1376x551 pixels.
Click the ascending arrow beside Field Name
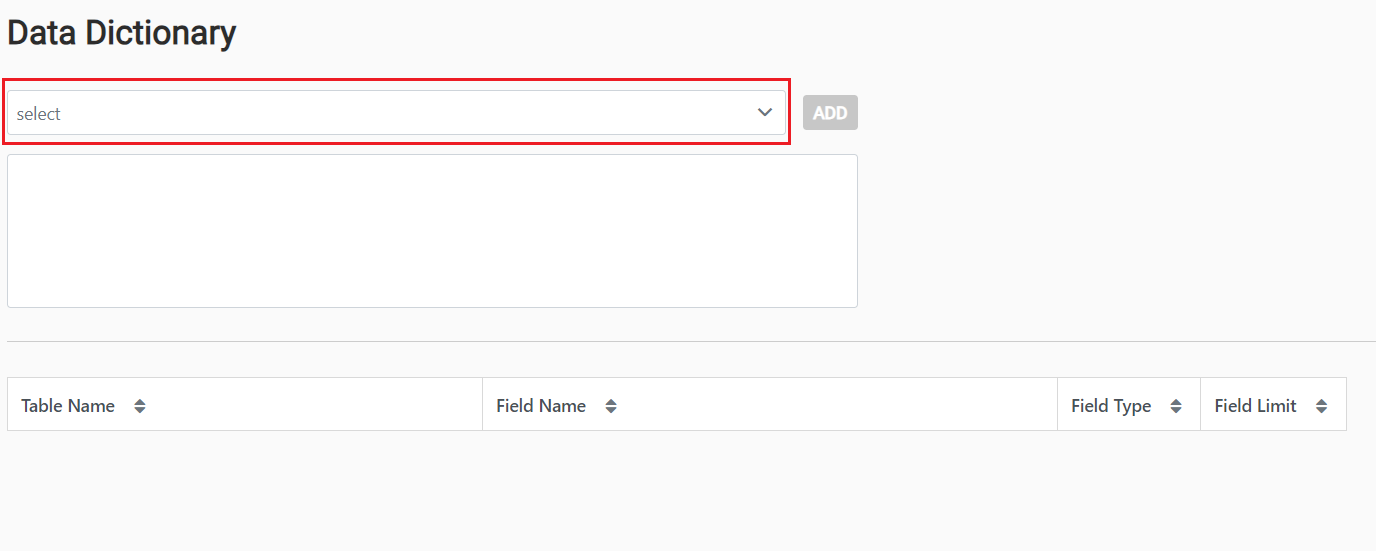[x=611, y=402]
